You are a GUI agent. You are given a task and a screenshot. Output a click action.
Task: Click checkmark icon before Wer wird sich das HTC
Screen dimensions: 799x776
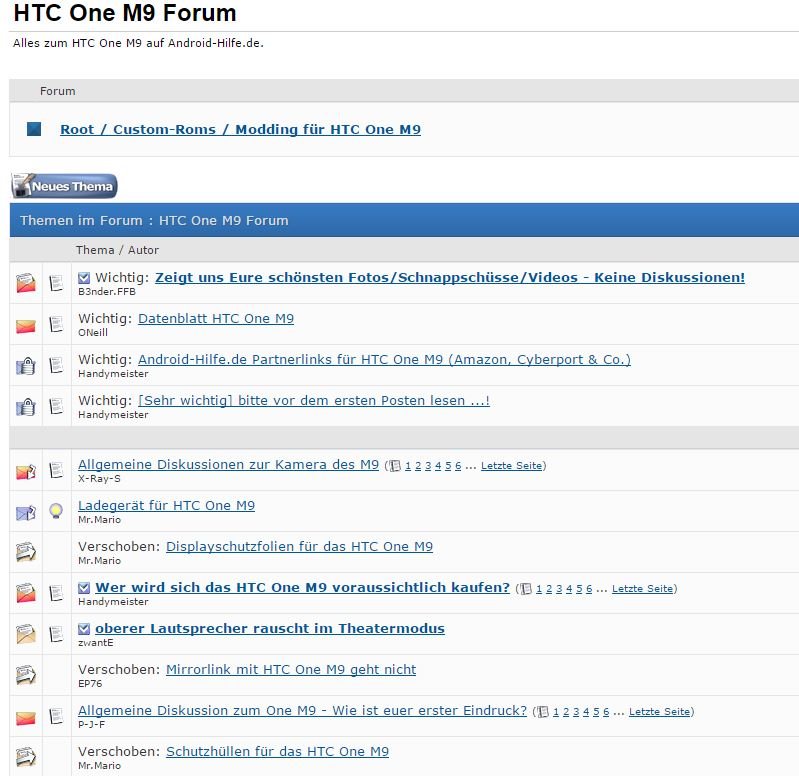(x=84, y=588)
